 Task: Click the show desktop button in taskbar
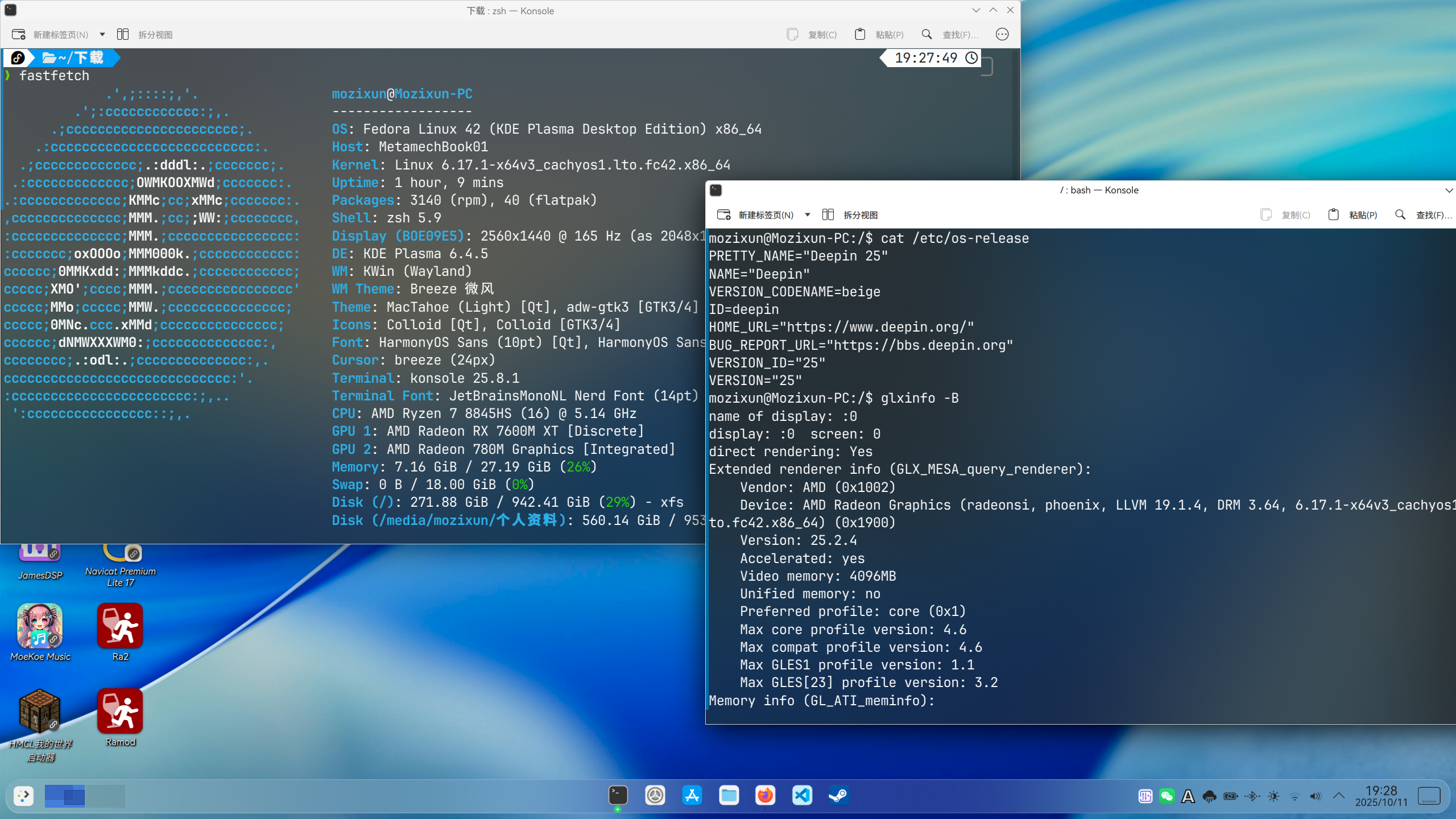pos(1430,796)
